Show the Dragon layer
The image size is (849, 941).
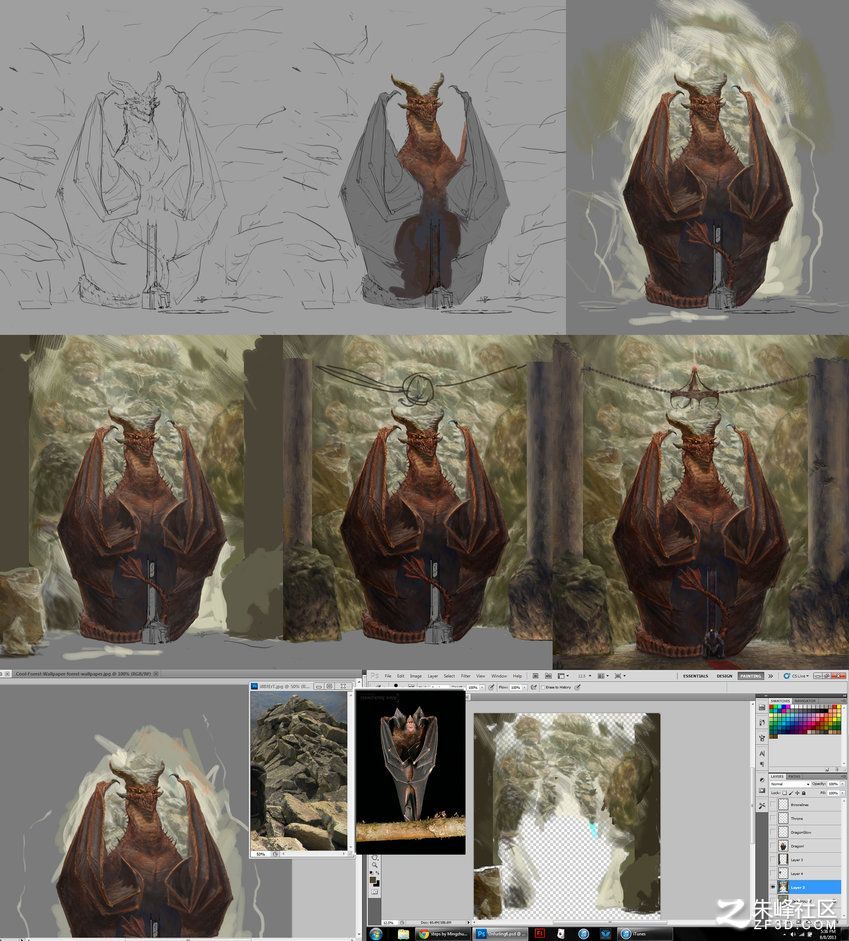click(773, 846)
